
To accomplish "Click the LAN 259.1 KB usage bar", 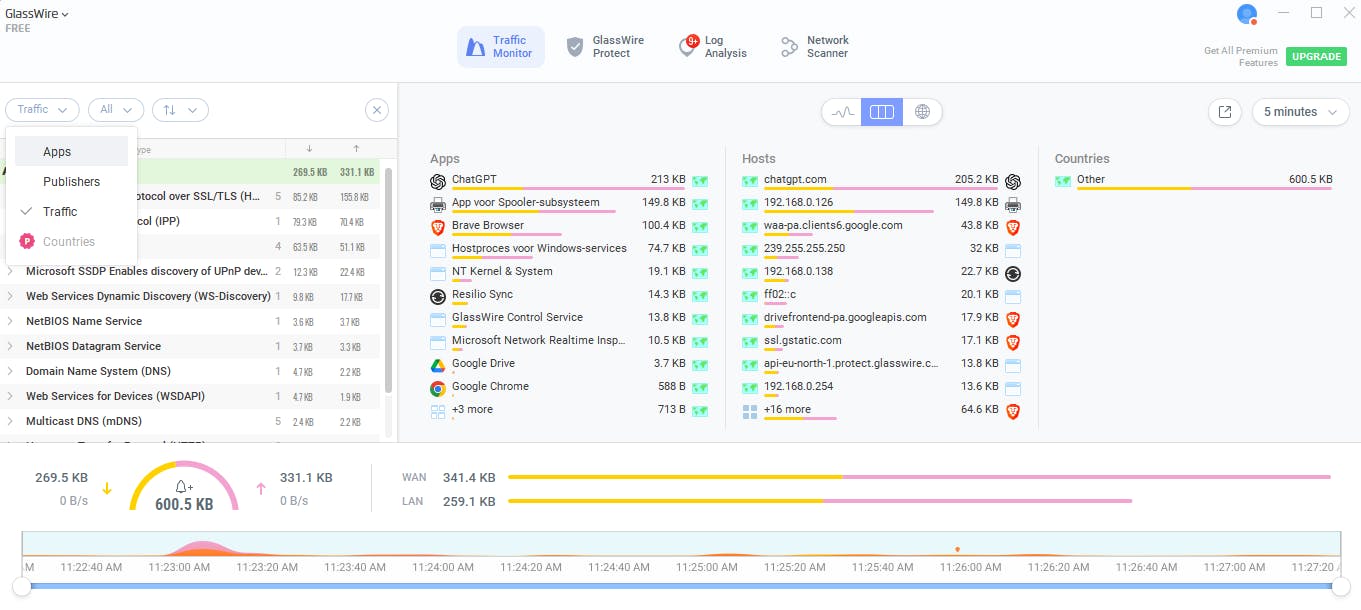I will click(x=820, y=501).
